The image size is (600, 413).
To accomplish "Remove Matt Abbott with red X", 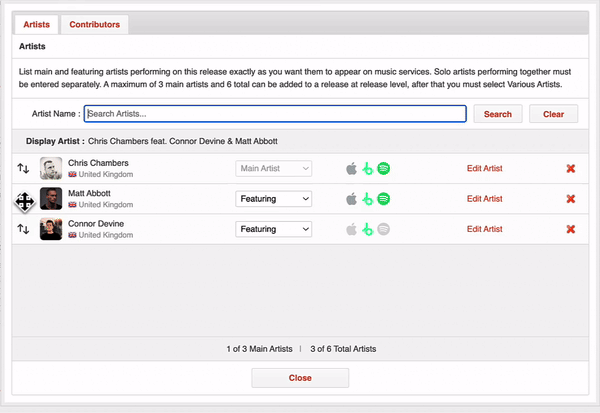I will 571,199.
